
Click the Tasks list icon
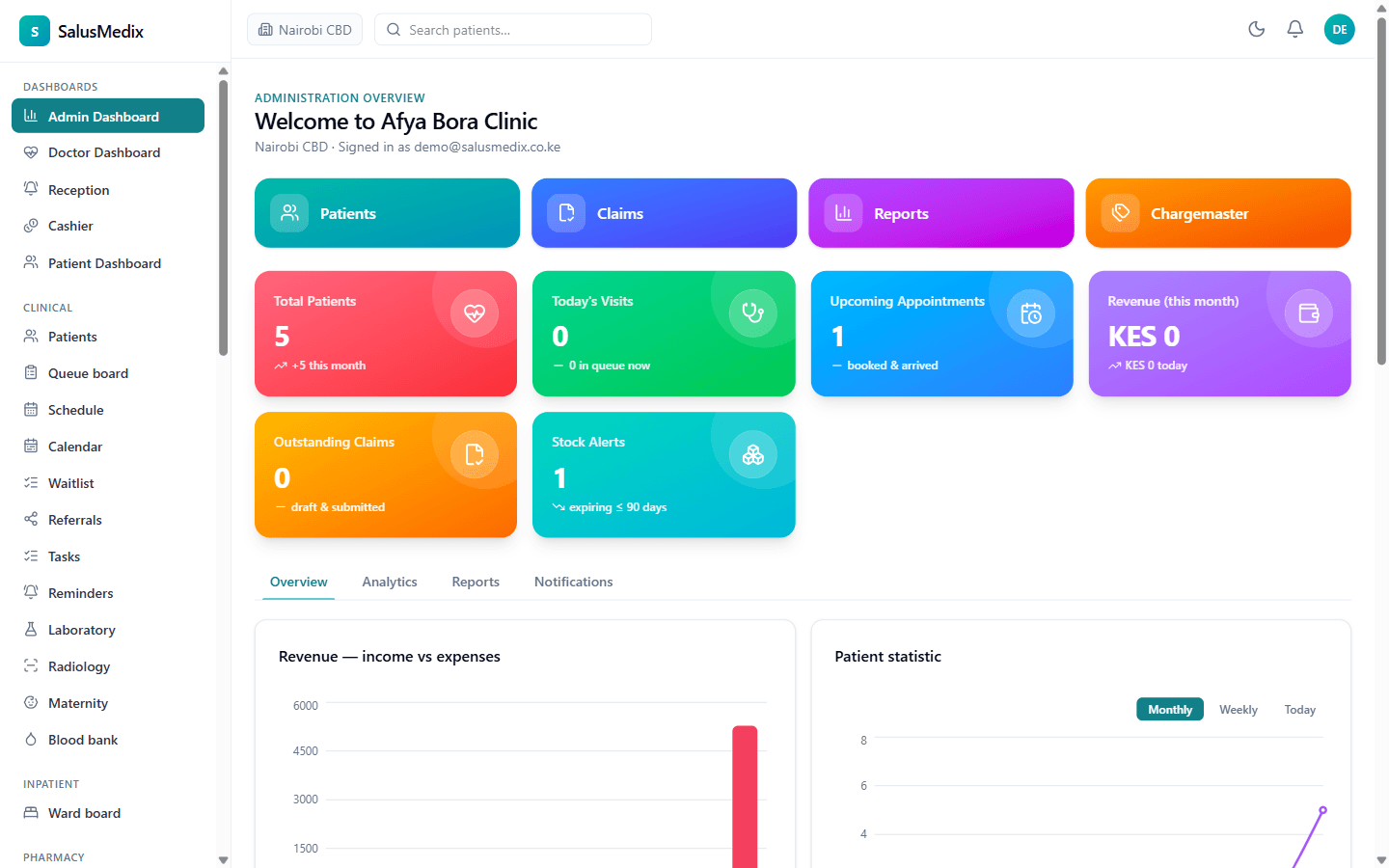[x=31, y=556]
